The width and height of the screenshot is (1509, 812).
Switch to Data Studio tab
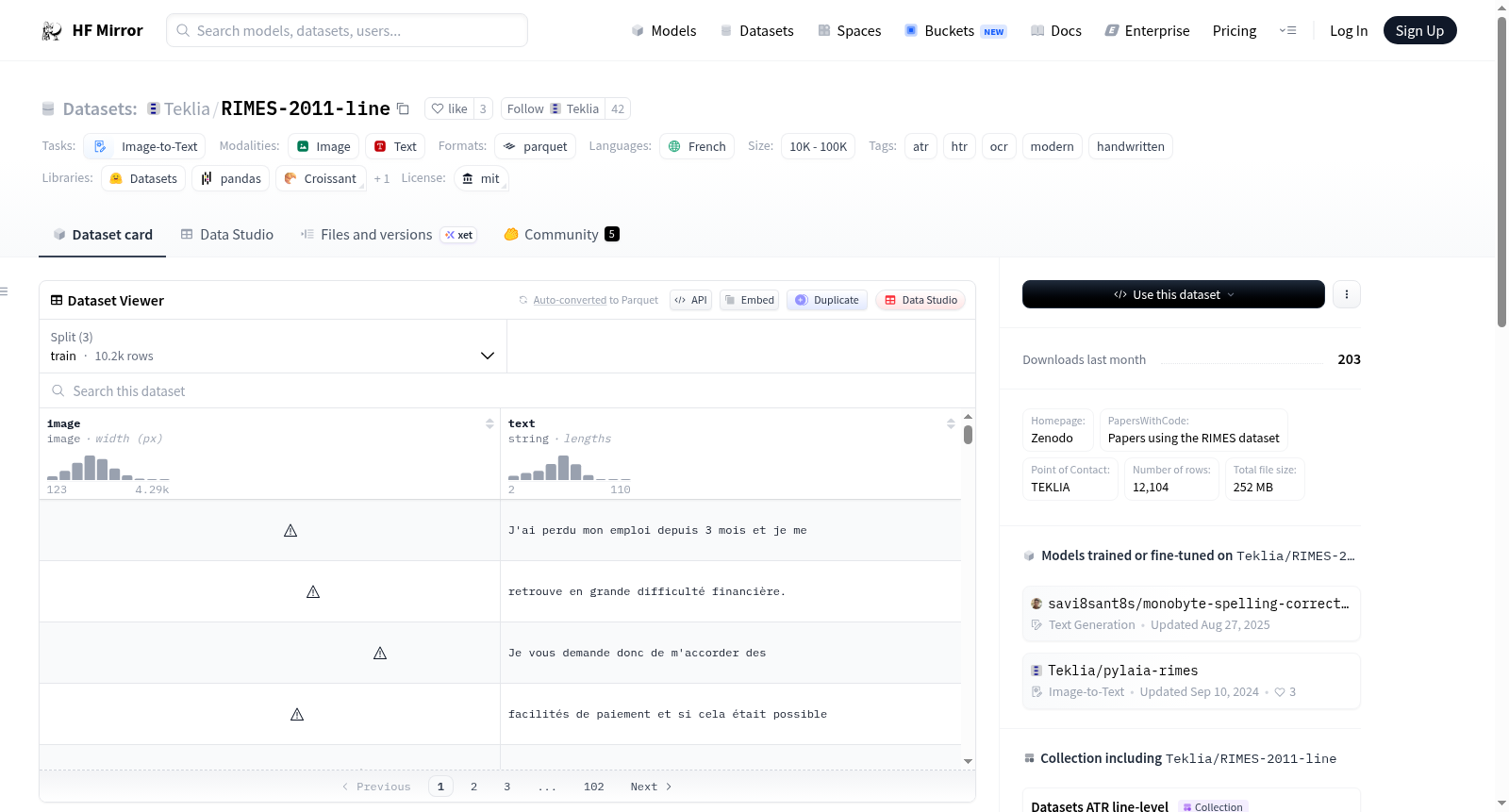pyautogui.click(x=226, y=234)
